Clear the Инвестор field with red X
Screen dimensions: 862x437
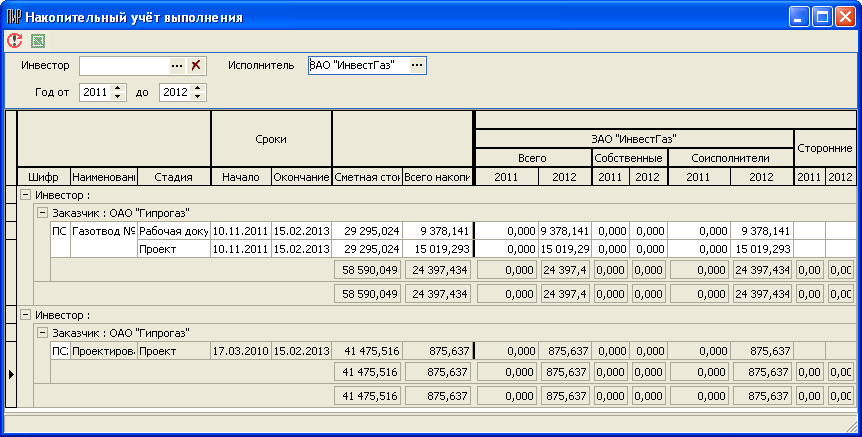[x=195, y=66]
